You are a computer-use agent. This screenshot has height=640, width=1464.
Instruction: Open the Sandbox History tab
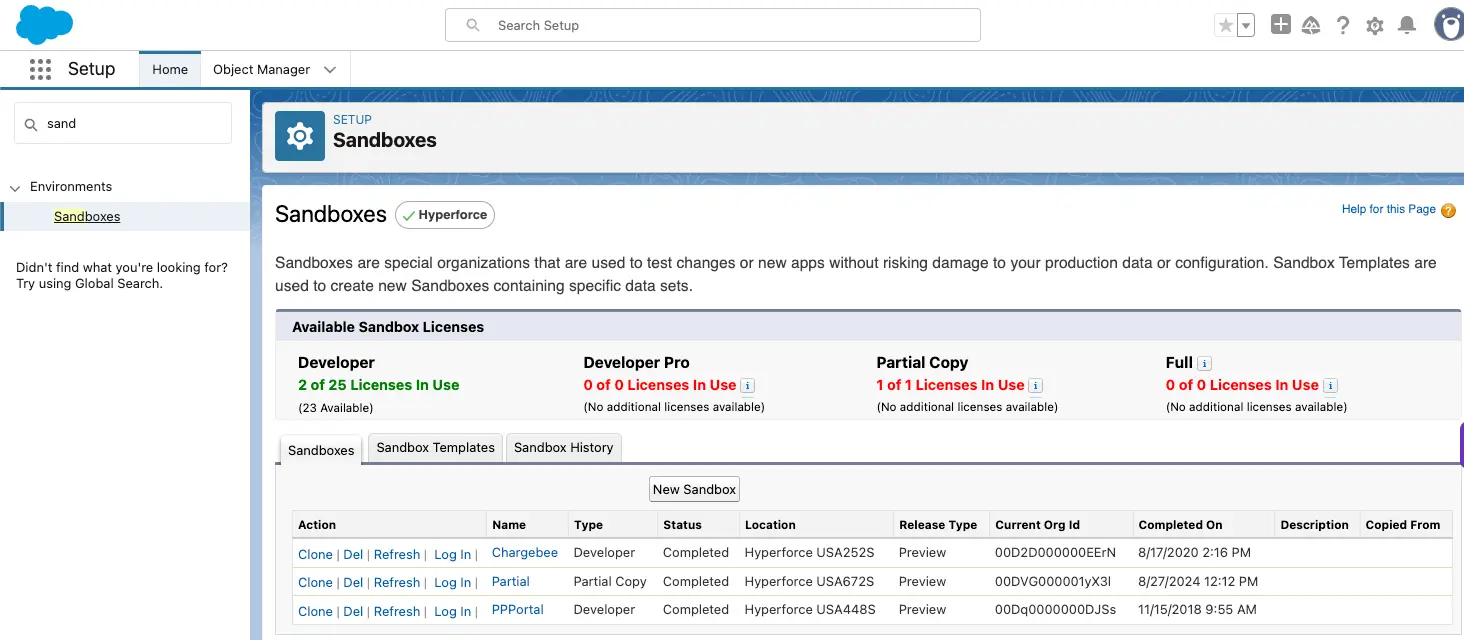pyautogui.click(x=563, y=447)
